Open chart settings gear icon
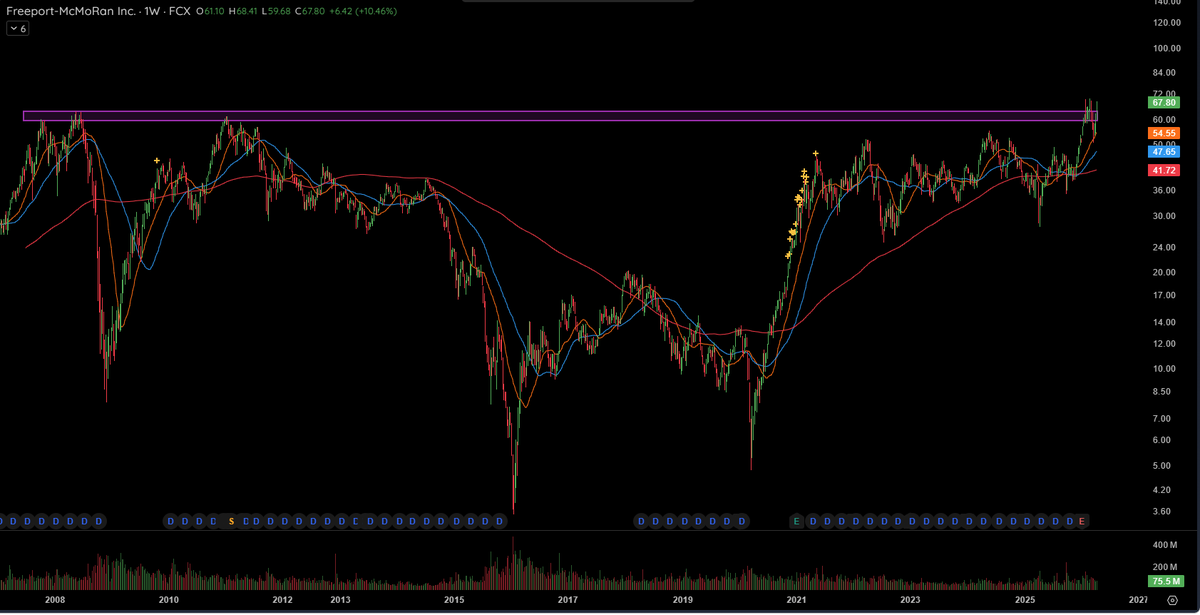 pos(1173,598)
